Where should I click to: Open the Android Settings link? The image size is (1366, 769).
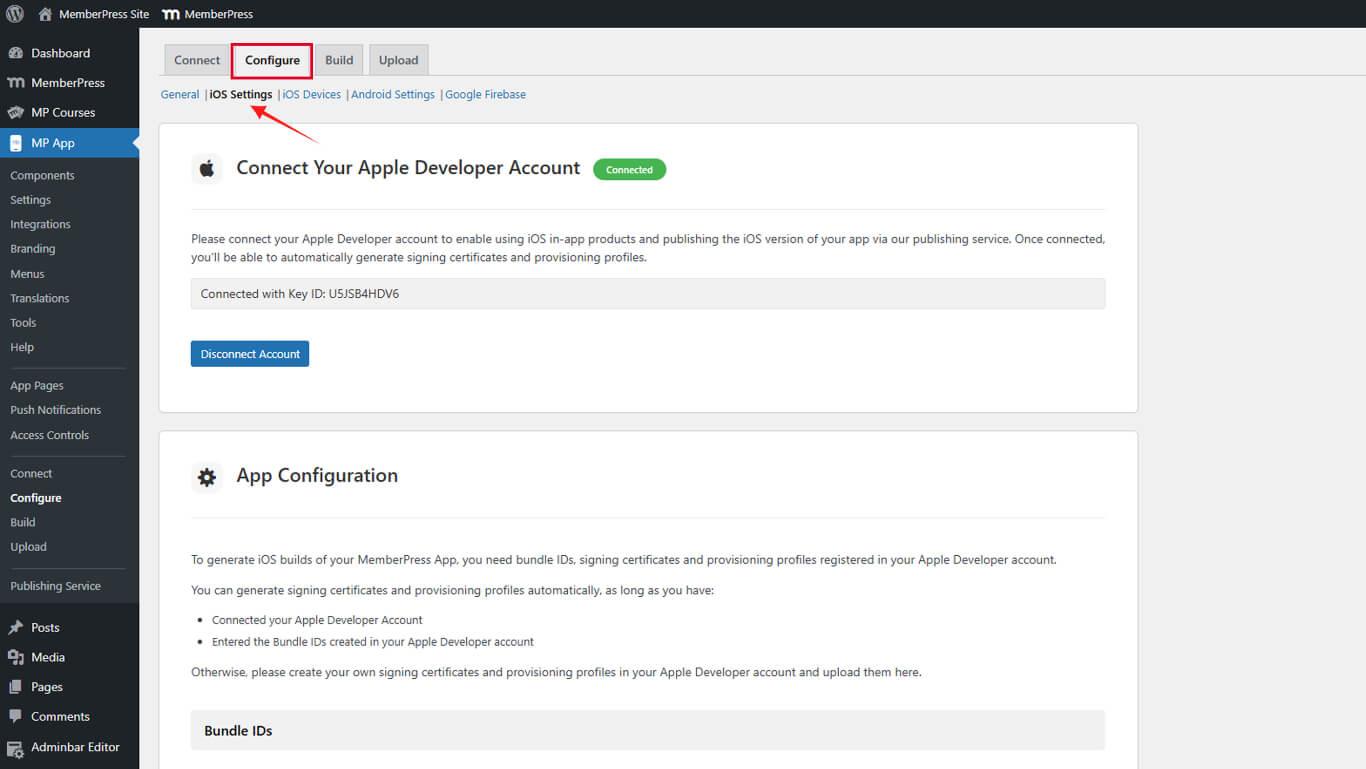click(392, 94)
